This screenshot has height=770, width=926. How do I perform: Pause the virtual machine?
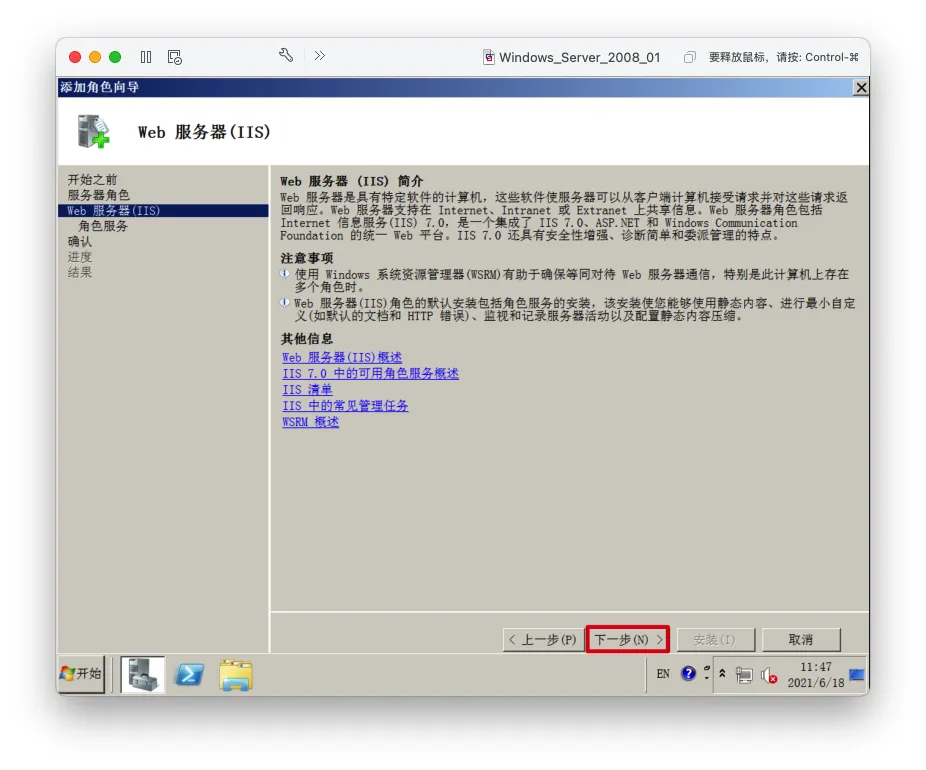point(146,57)
